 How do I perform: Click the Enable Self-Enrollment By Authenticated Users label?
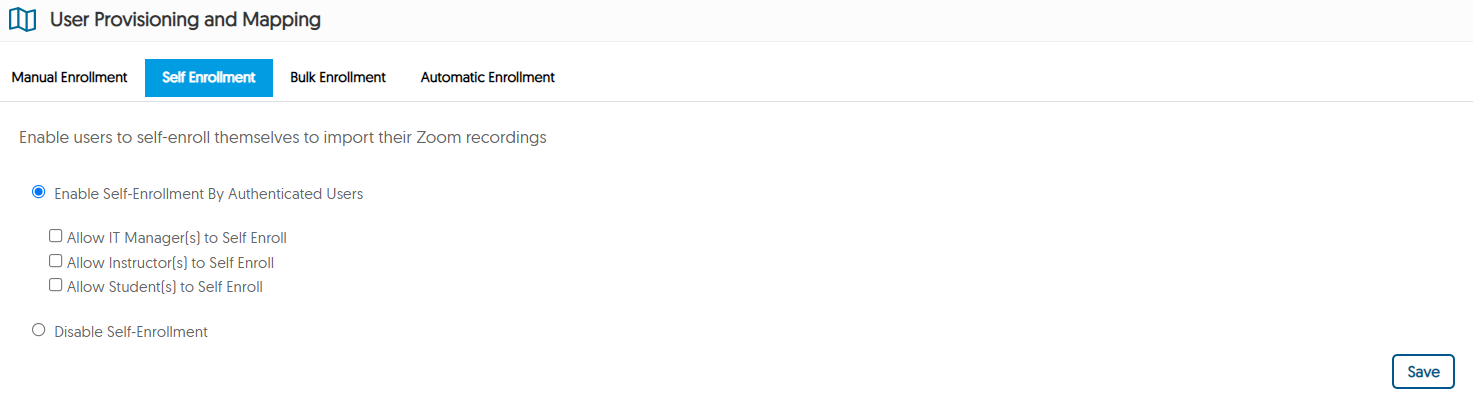pos(208,194)
